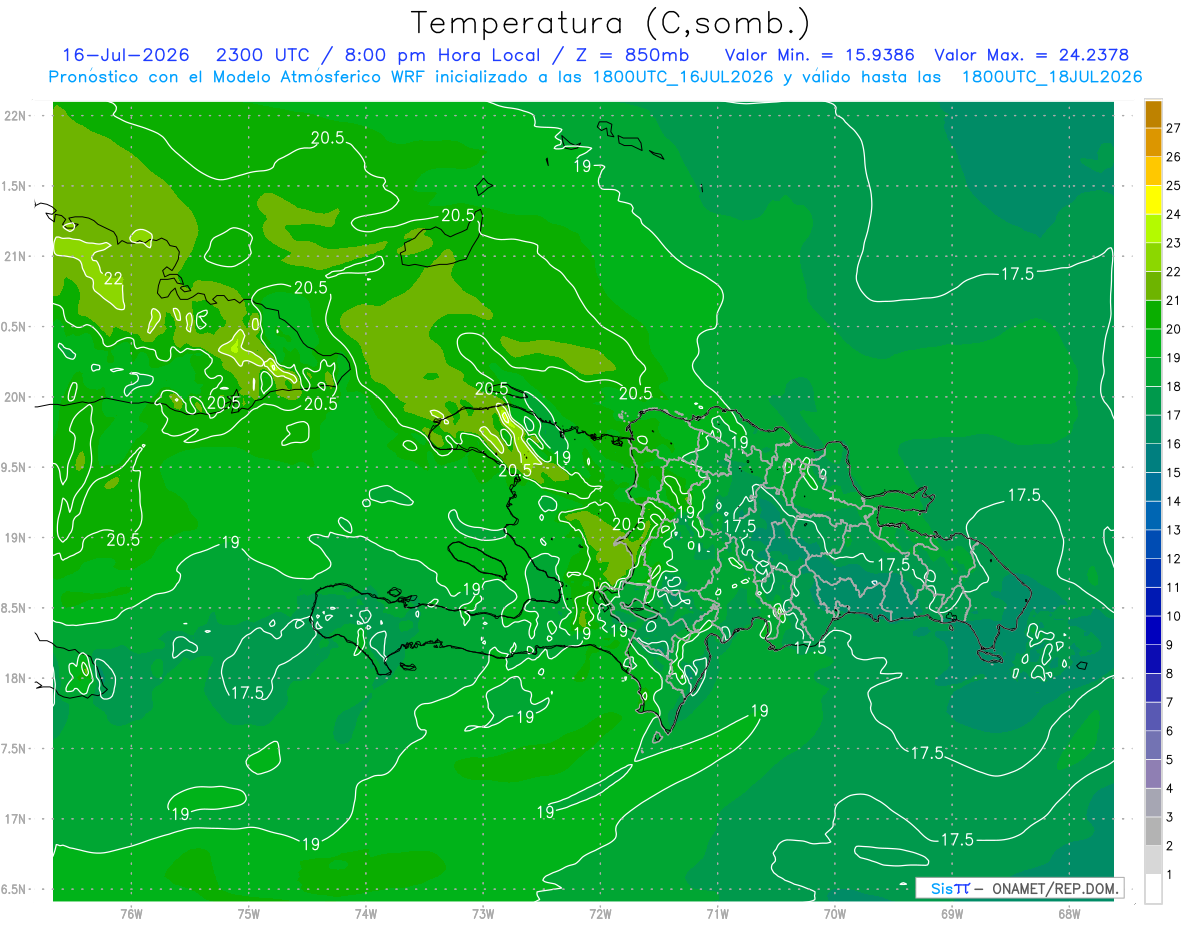Pick the yellow swatch between 24 and 25
The image size is (1200, 927).
tap(1153, 200)
